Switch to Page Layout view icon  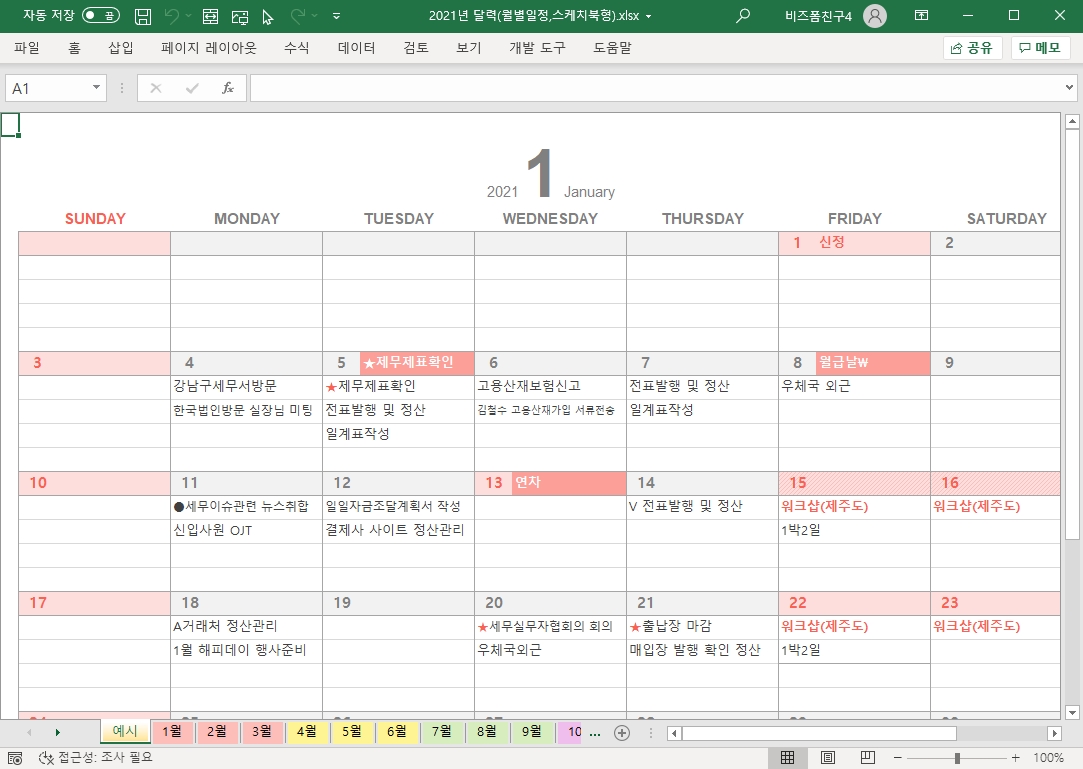click(827, 757)
